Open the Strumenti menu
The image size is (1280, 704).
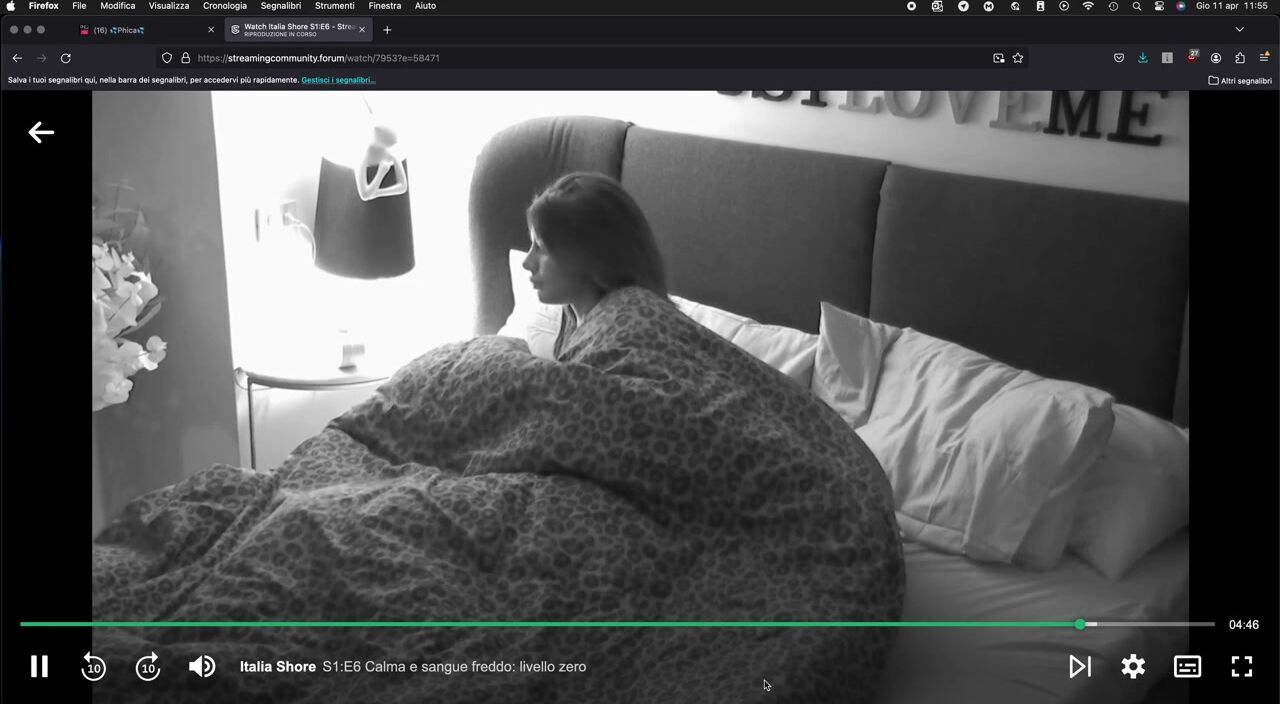335,6
